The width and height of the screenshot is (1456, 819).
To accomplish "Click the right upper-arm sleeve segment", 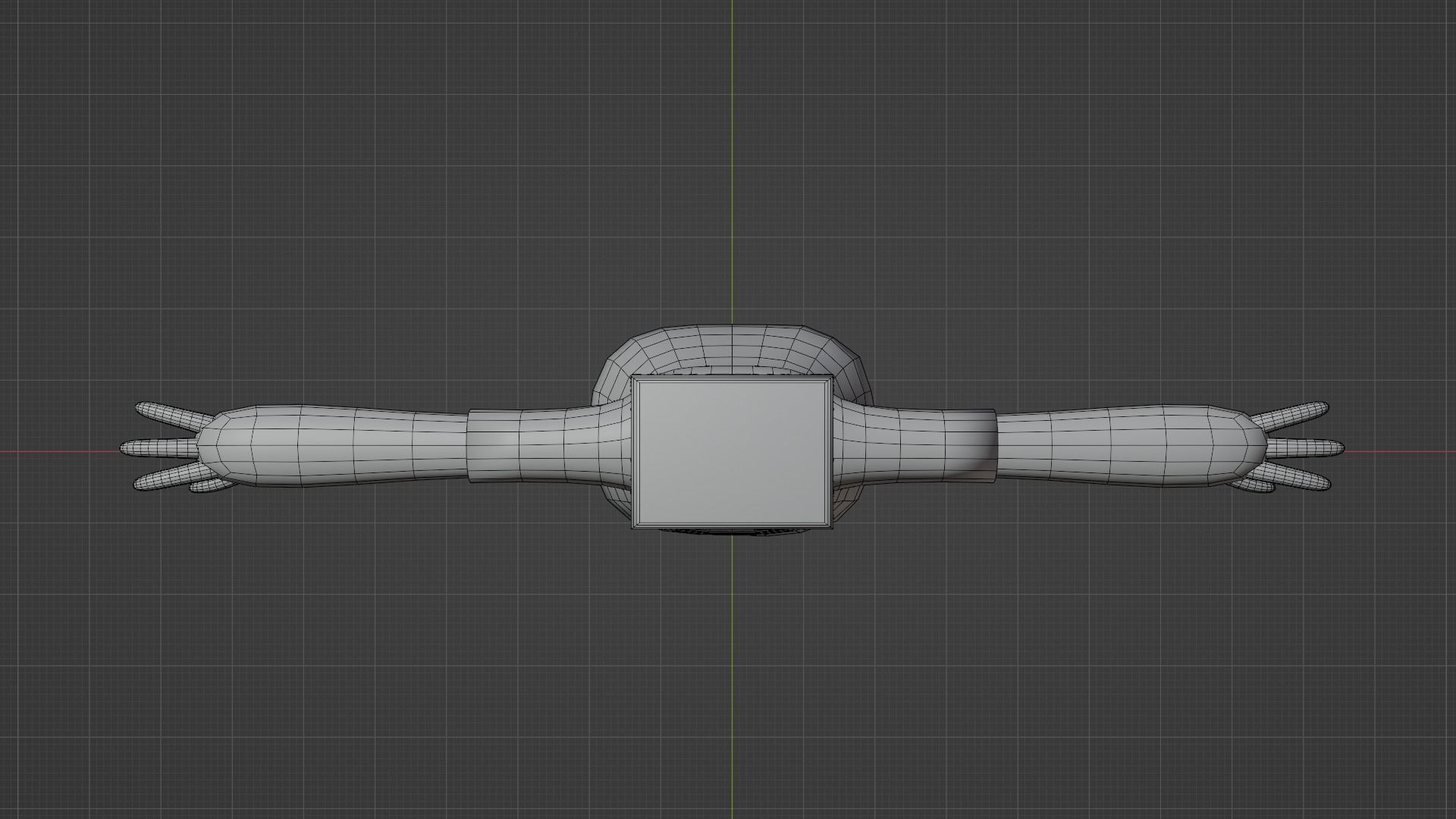I will pos(914,446).
